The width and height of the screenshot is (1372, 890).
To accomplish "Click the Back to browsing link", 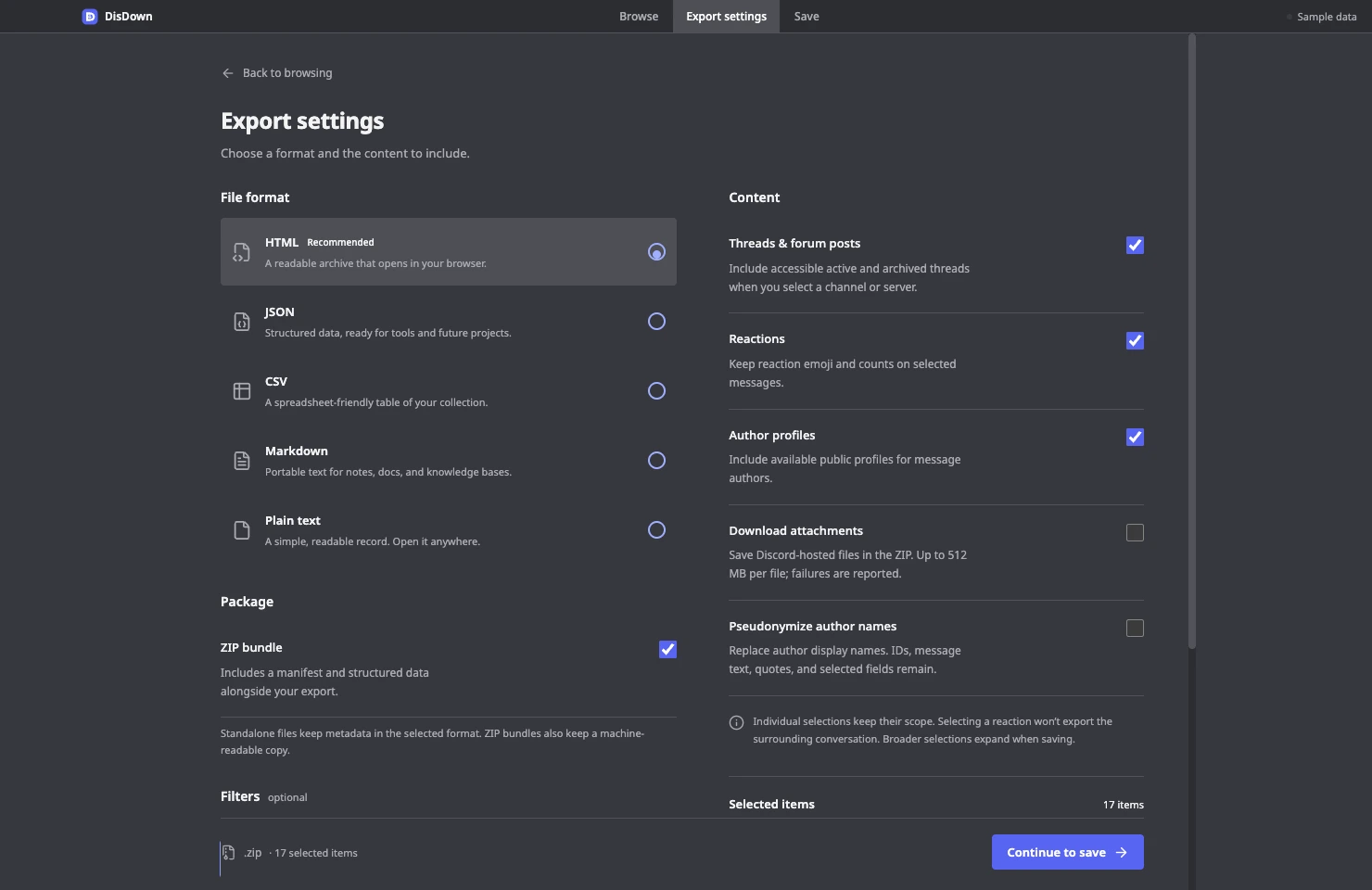I will pos(277,73).
